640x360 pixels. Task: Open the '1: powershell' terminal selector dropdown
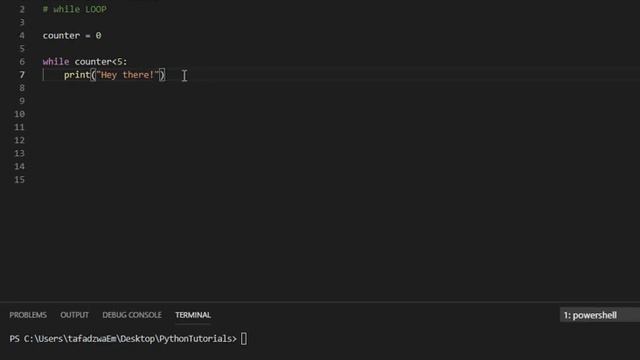[600, 315]
